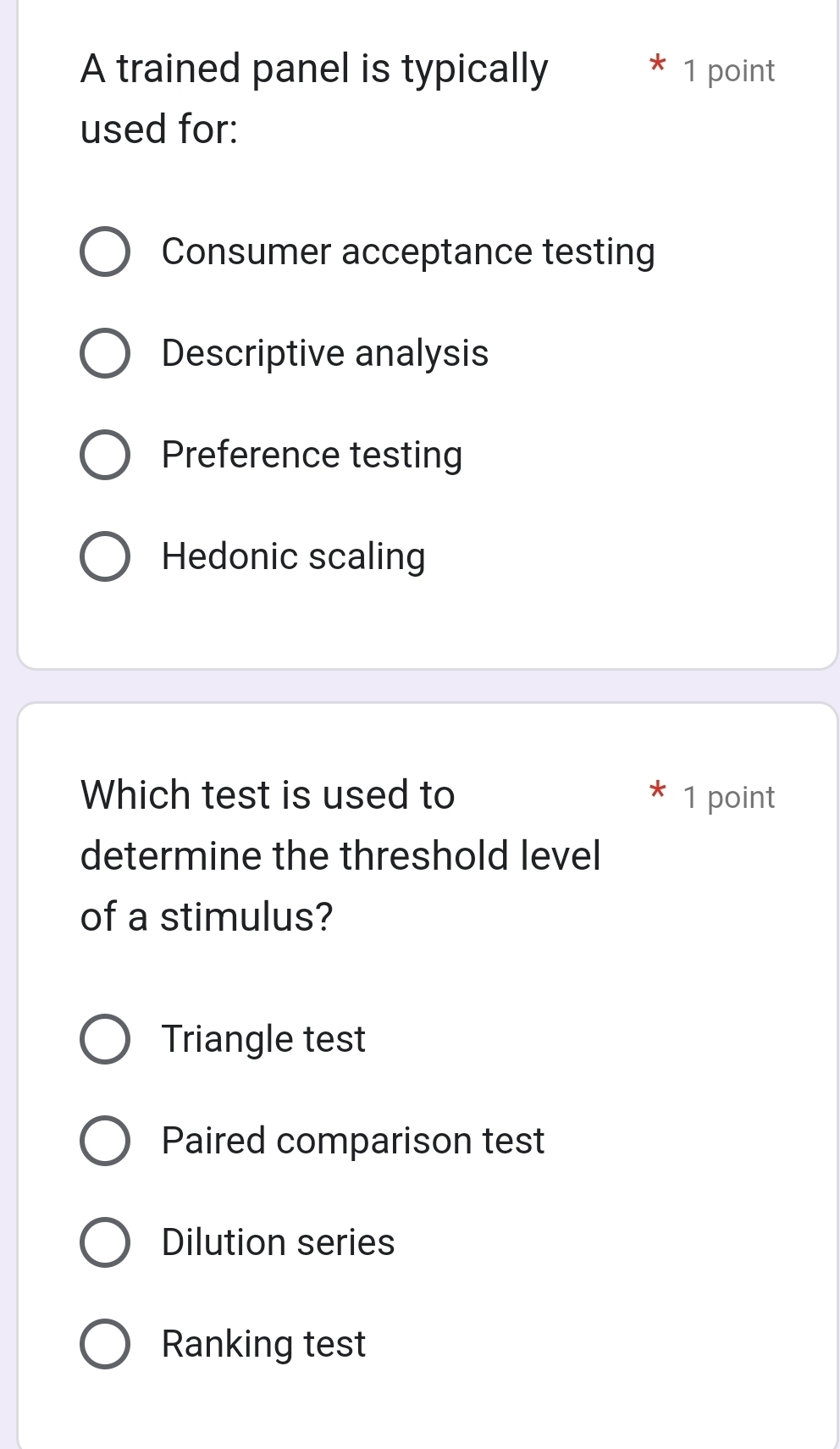Click the required asterisk on threshold question
840x1449 pixels.
[656, 791]
